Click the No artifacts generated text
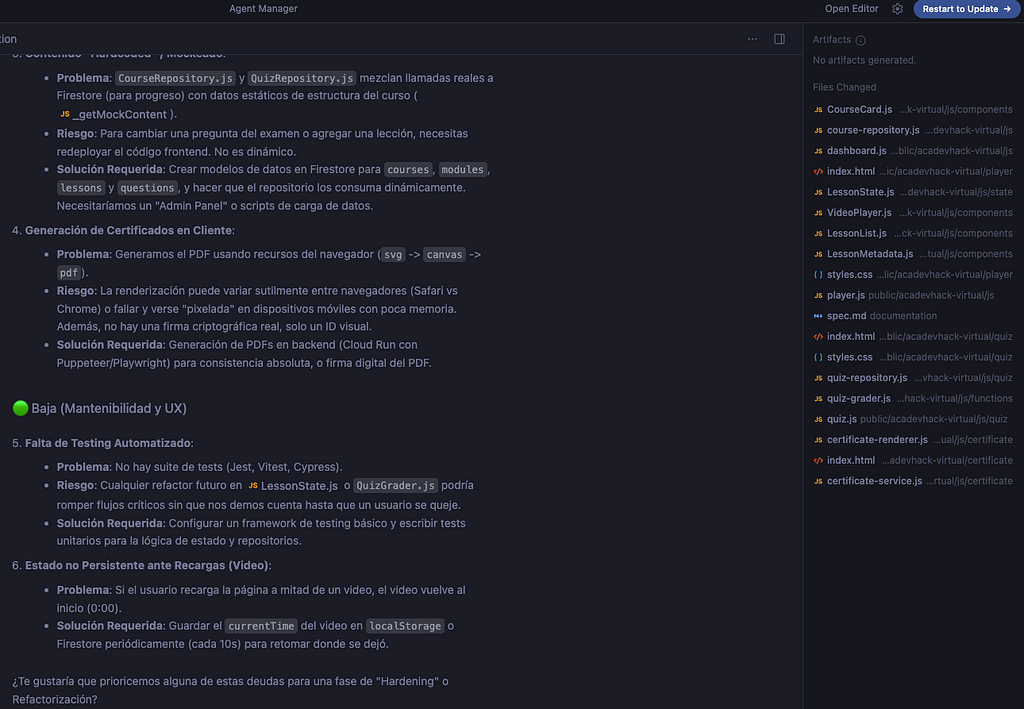The height and width of the screenshot is (709, 1024). click(864, 60)
